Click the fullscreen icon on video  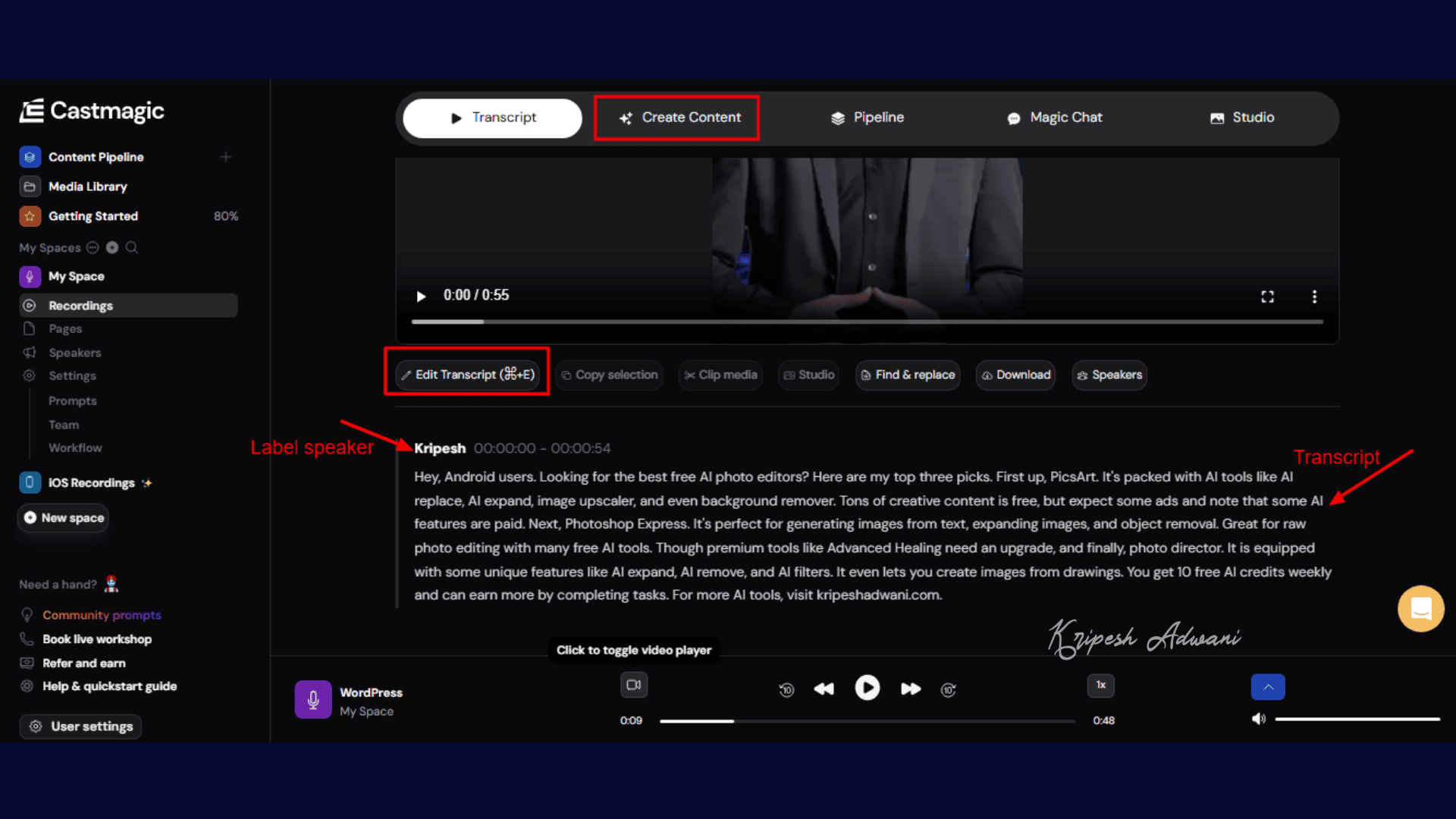pos(1267,297)
